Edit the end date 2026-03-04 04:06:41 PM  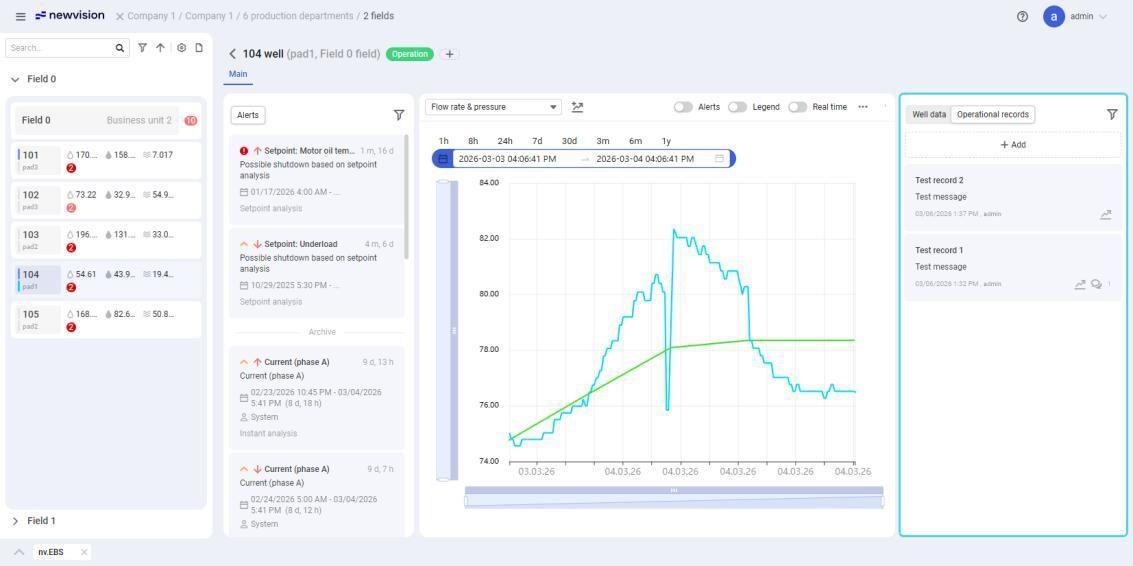pyautogui.click(x=645, y=159)
